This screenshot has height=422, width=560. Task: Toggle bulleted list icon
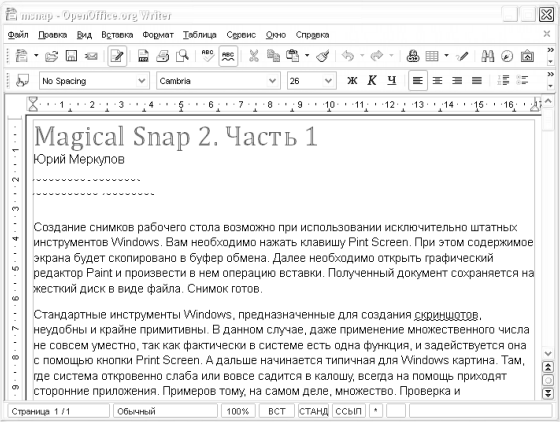(522, 81)
